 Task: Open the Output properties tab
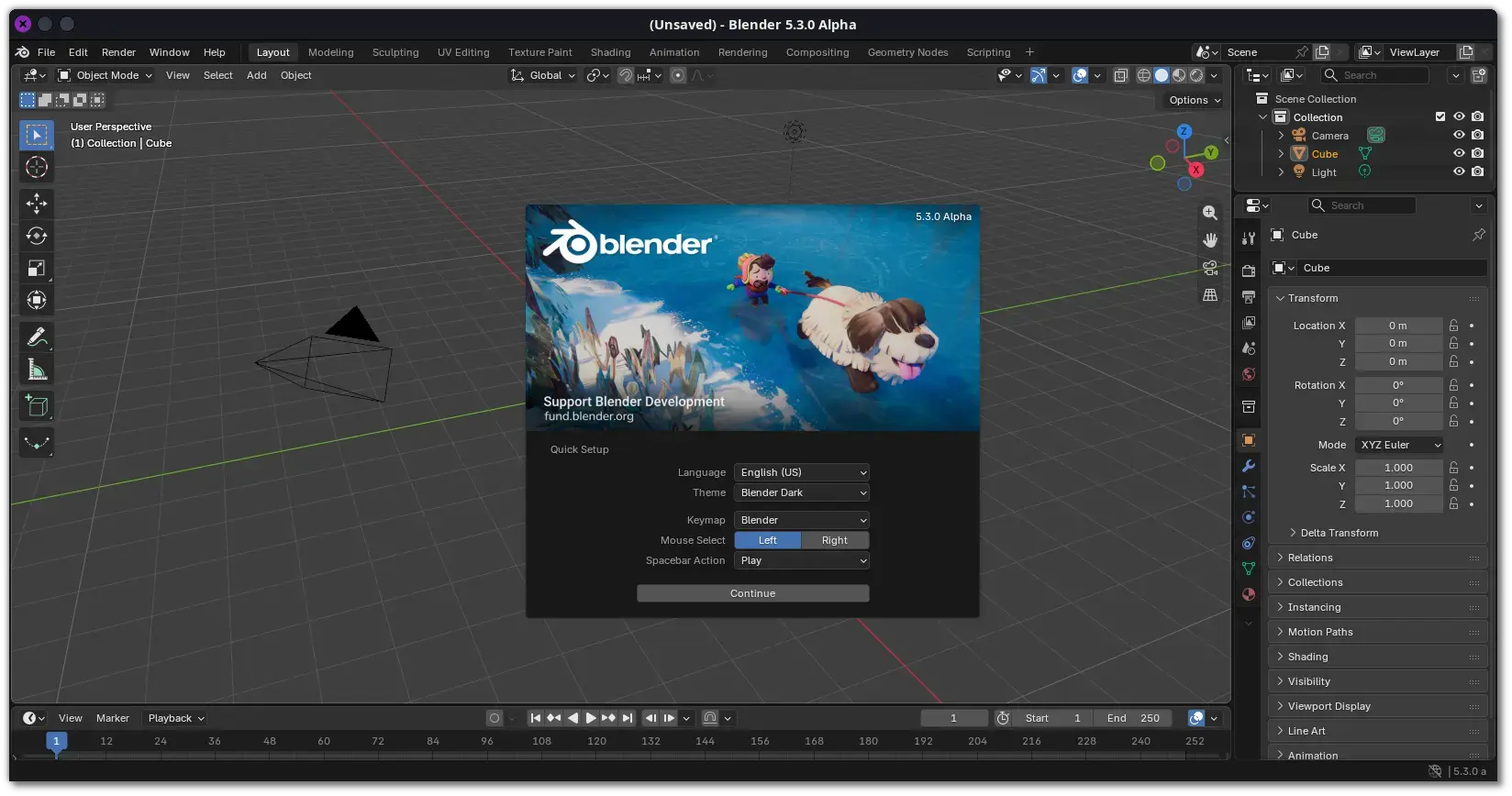(x=1249, y=296)
